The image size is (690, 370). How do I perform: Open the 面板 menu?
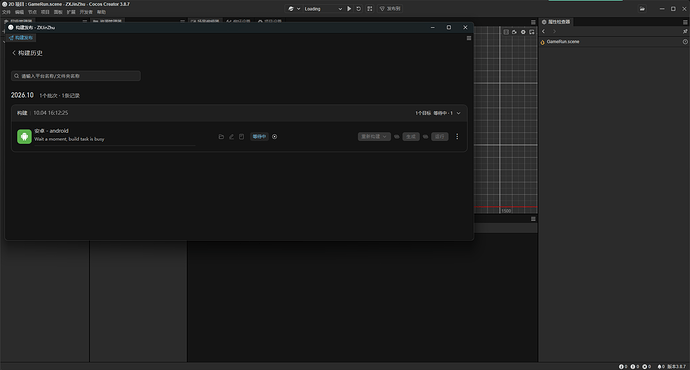(58, 12)
